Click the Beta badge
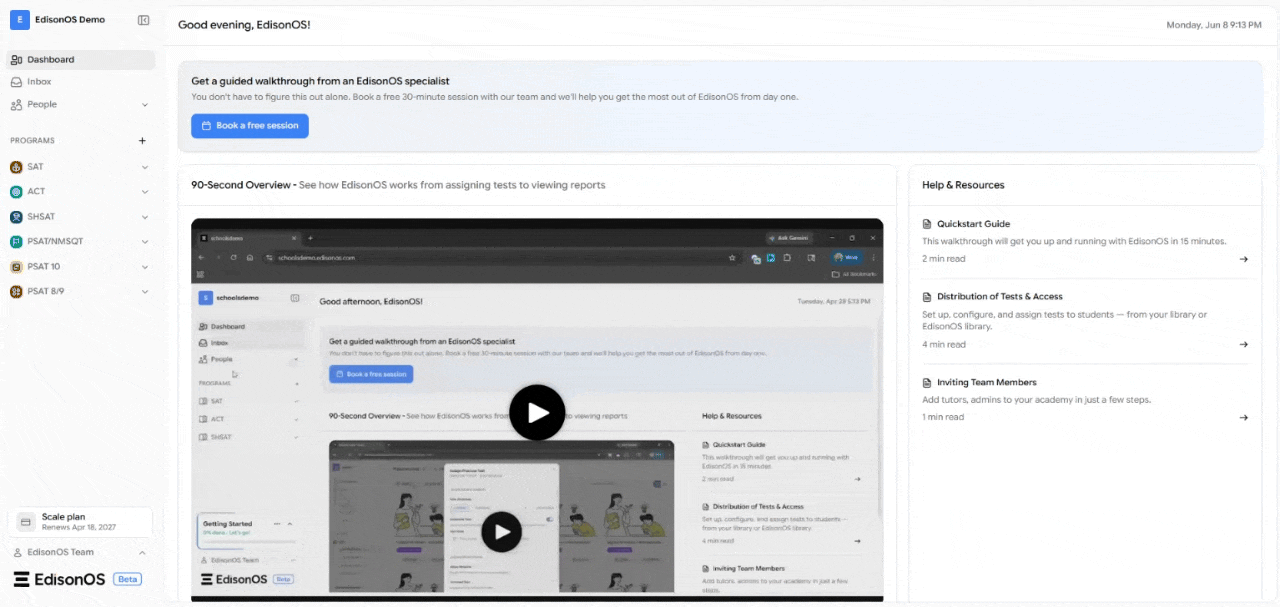Image resolution: width=1280 pixels, height=607 pixels. (127, 579)
